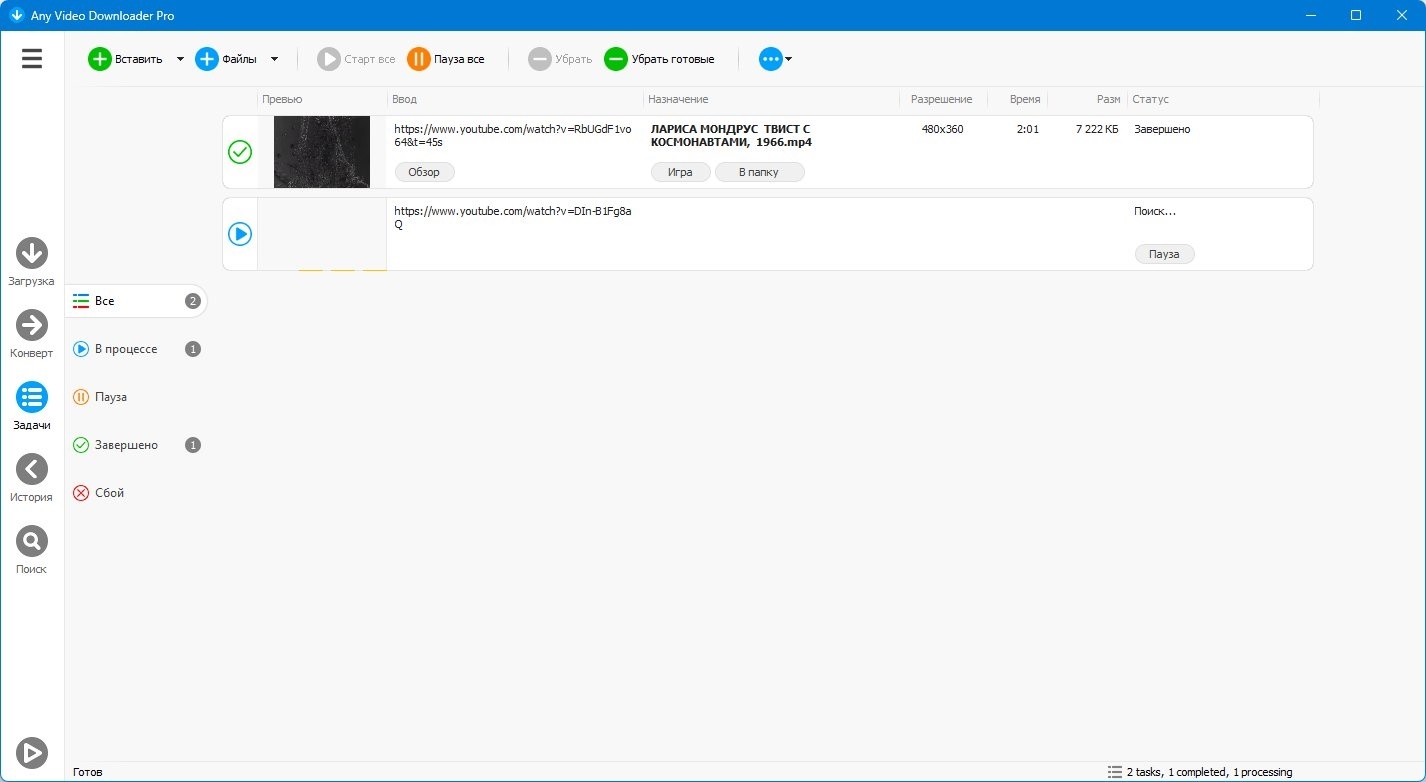Click the list icon in status bar
1426x782 pixels.
1114,772
